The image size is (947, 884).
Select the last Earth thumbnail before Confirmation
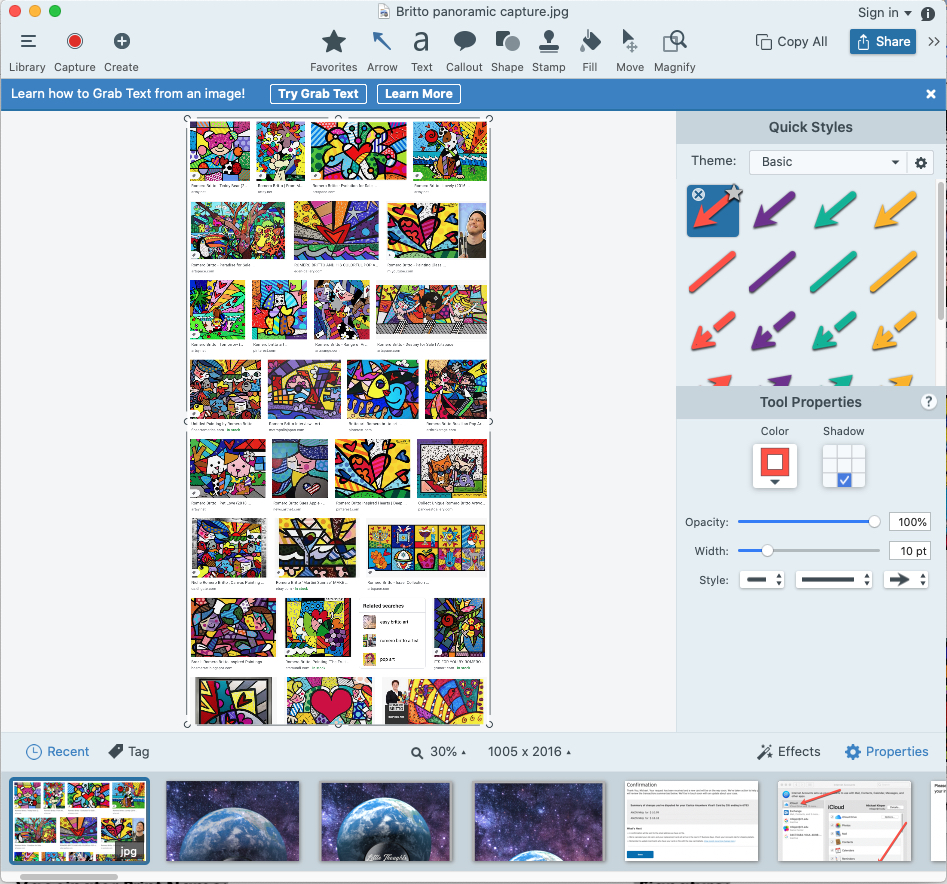(x=539, y=821)
